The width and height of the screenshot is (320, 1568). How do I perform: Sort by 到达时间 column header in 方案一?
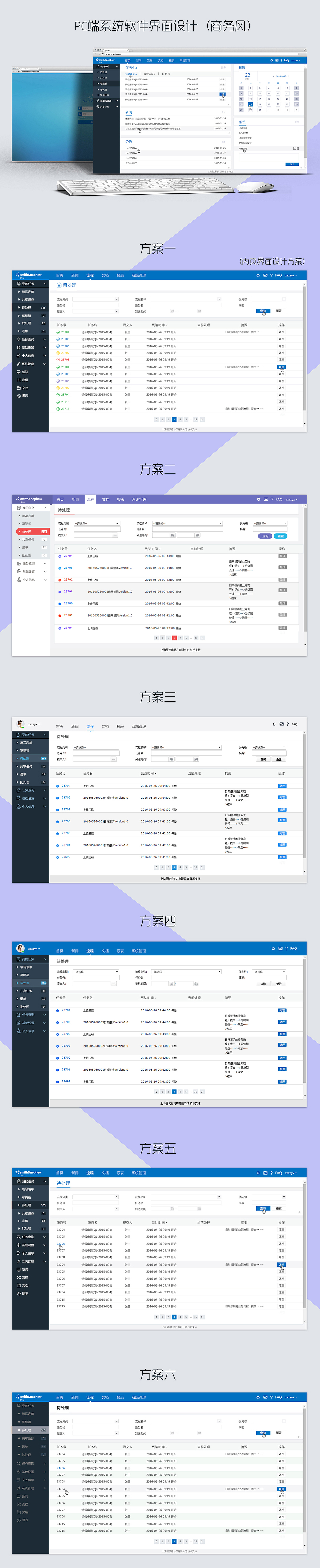[159, 325]
